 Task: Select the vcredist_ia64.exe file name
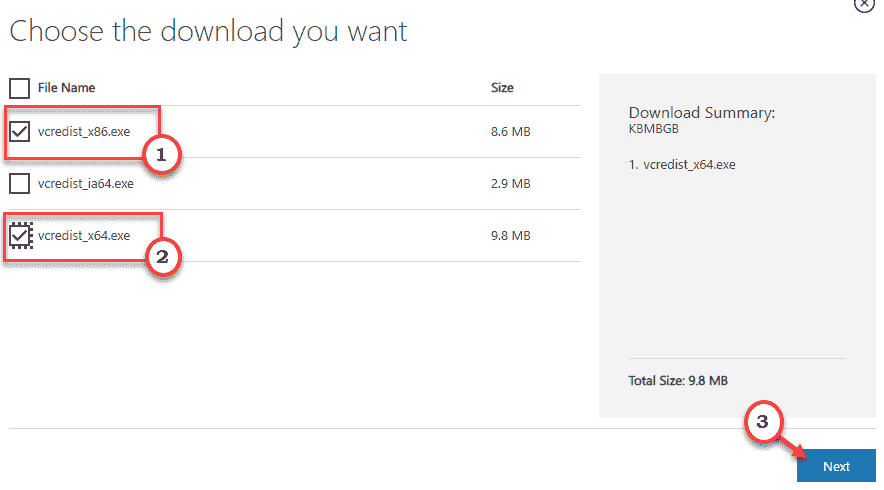click(x=86, y=184)
